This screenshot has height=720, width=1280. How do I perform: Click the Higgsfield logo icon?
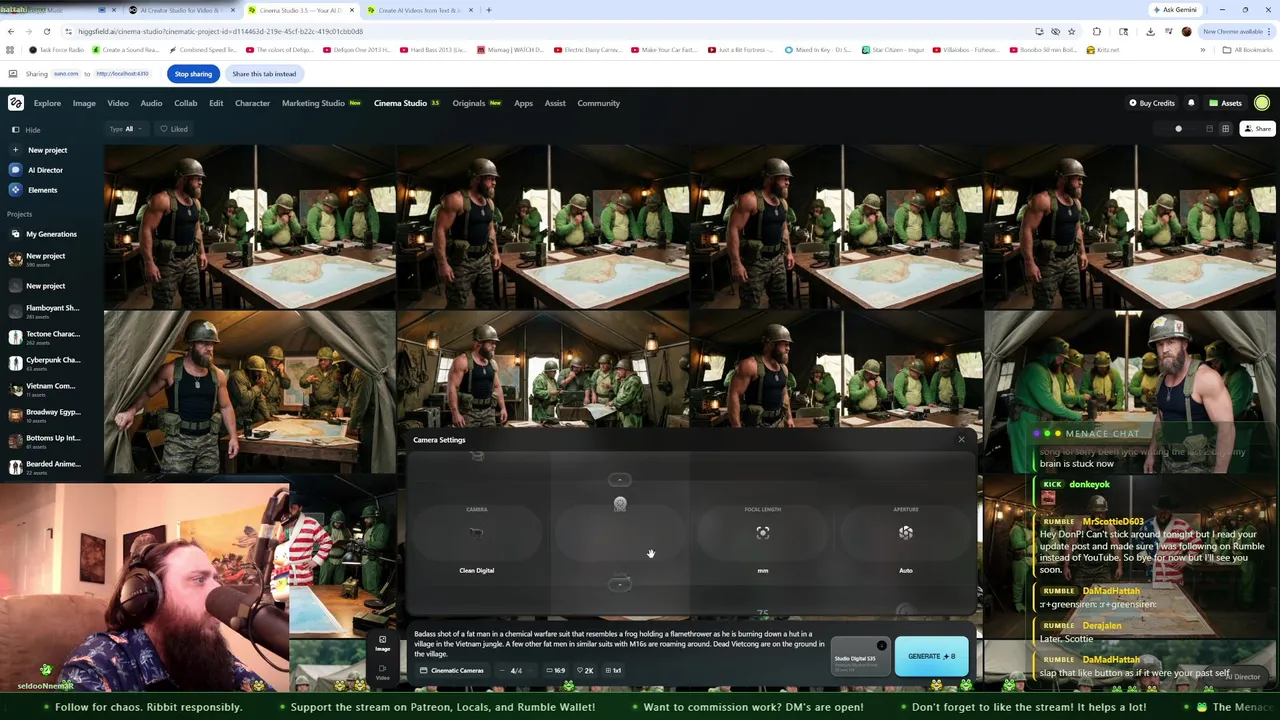16,103
